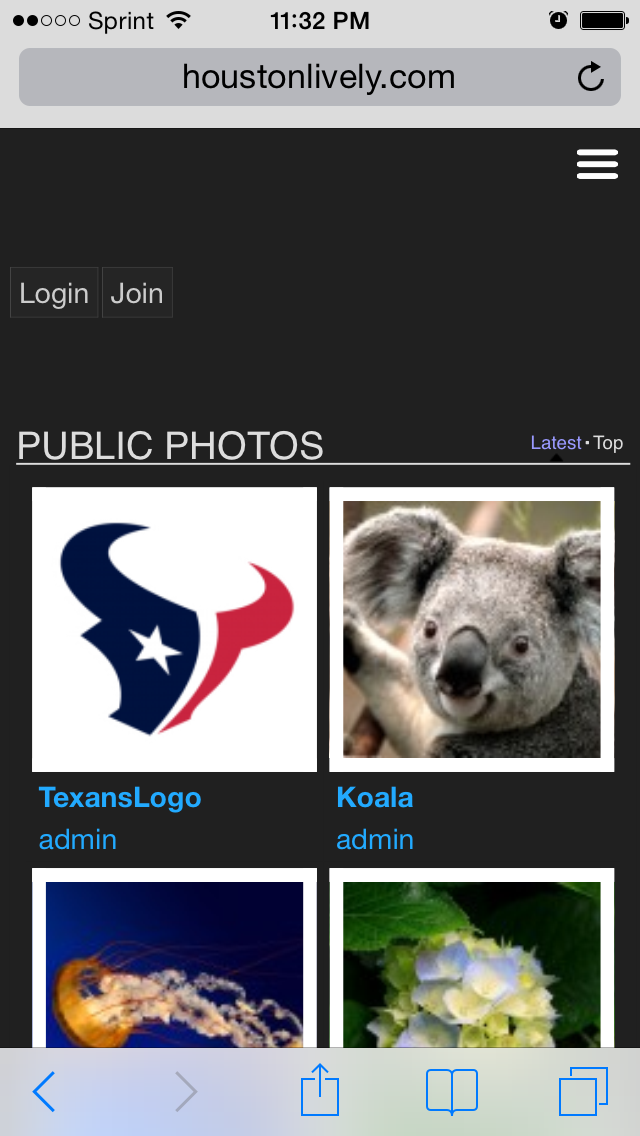Open the Koala photo thumbnail
Screen dimensions: 640x1136
471,629
